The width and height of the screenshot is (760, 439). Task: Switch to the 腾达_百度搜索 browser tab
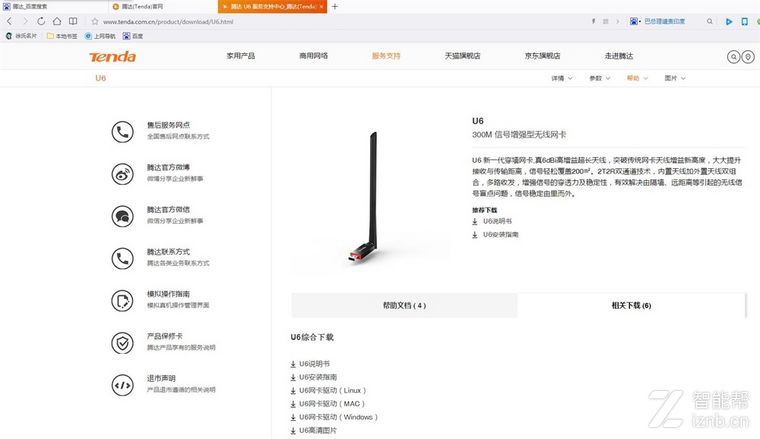click(x=53, y=6)
